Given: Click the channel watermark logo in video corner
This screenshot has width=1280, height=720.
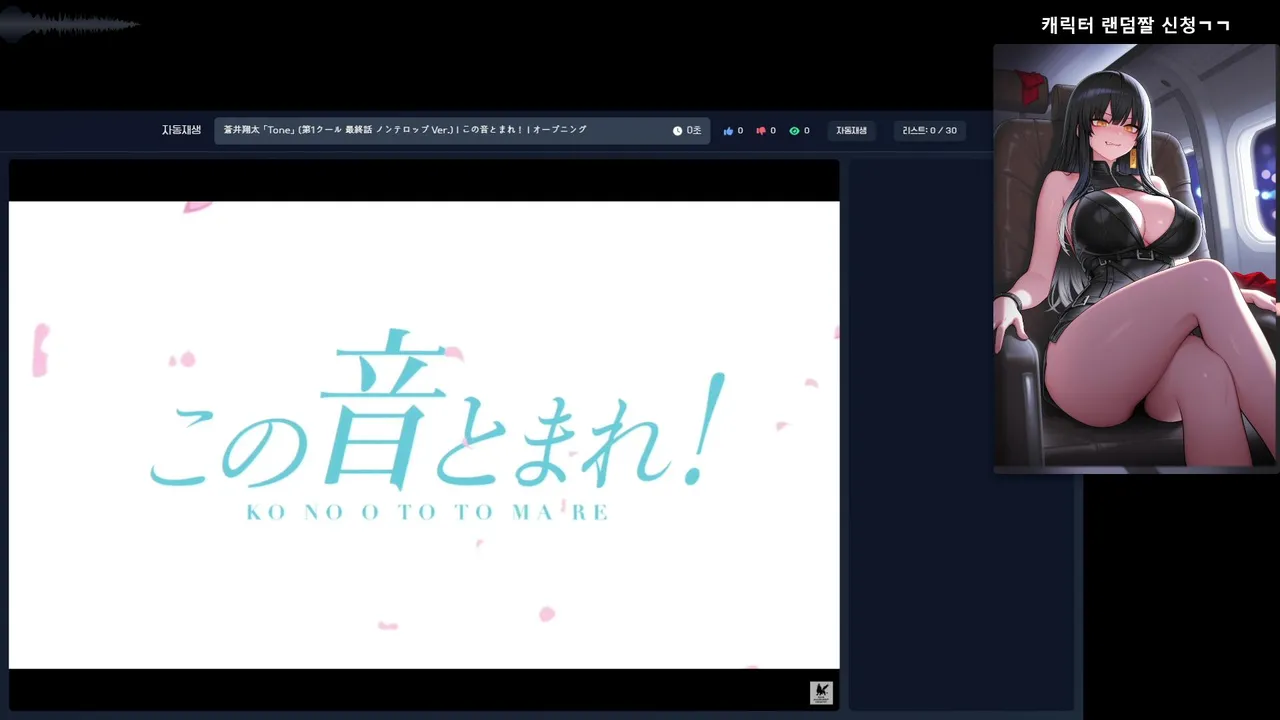Looking at the screenshot, I should (x=821, y=693).
